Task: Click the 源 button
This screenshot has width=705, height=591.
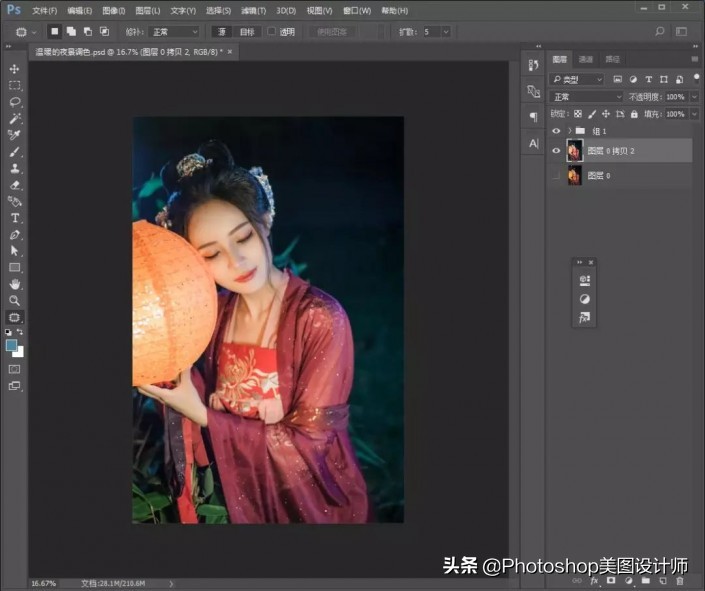Action: pos(222,31)
